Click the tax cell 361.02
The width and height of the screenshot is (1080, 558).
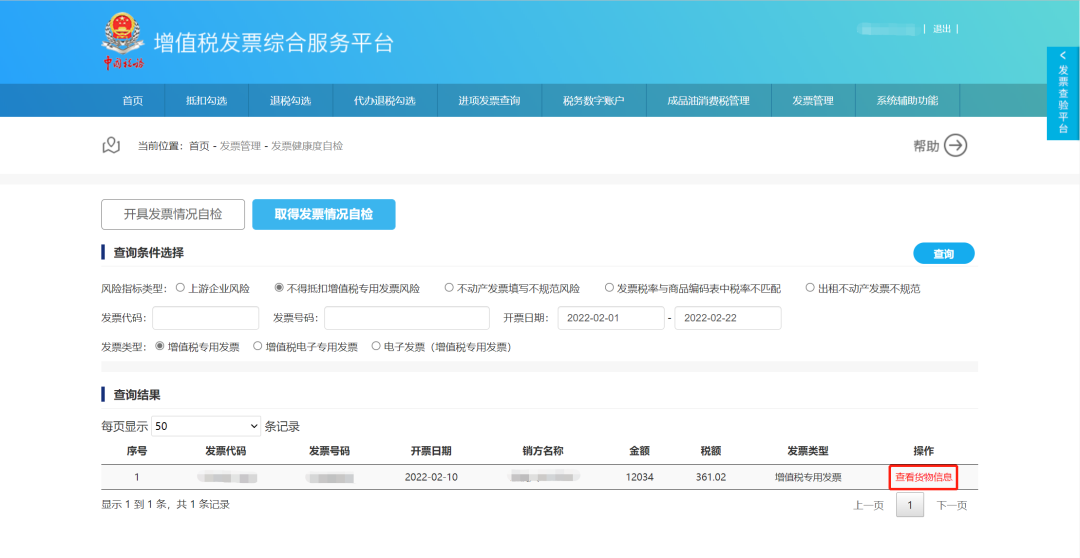click(x=711, y=477)
